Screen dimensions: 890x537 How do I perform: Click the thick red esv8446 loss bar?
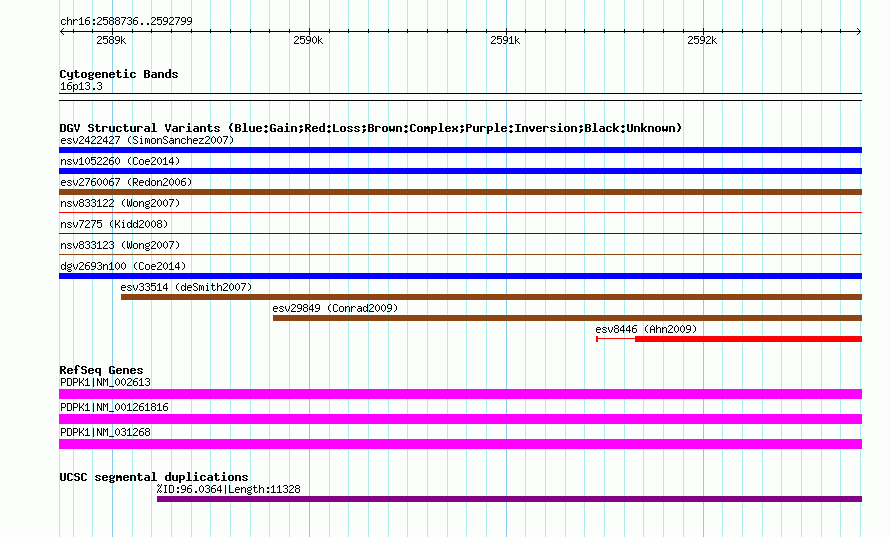749,339
